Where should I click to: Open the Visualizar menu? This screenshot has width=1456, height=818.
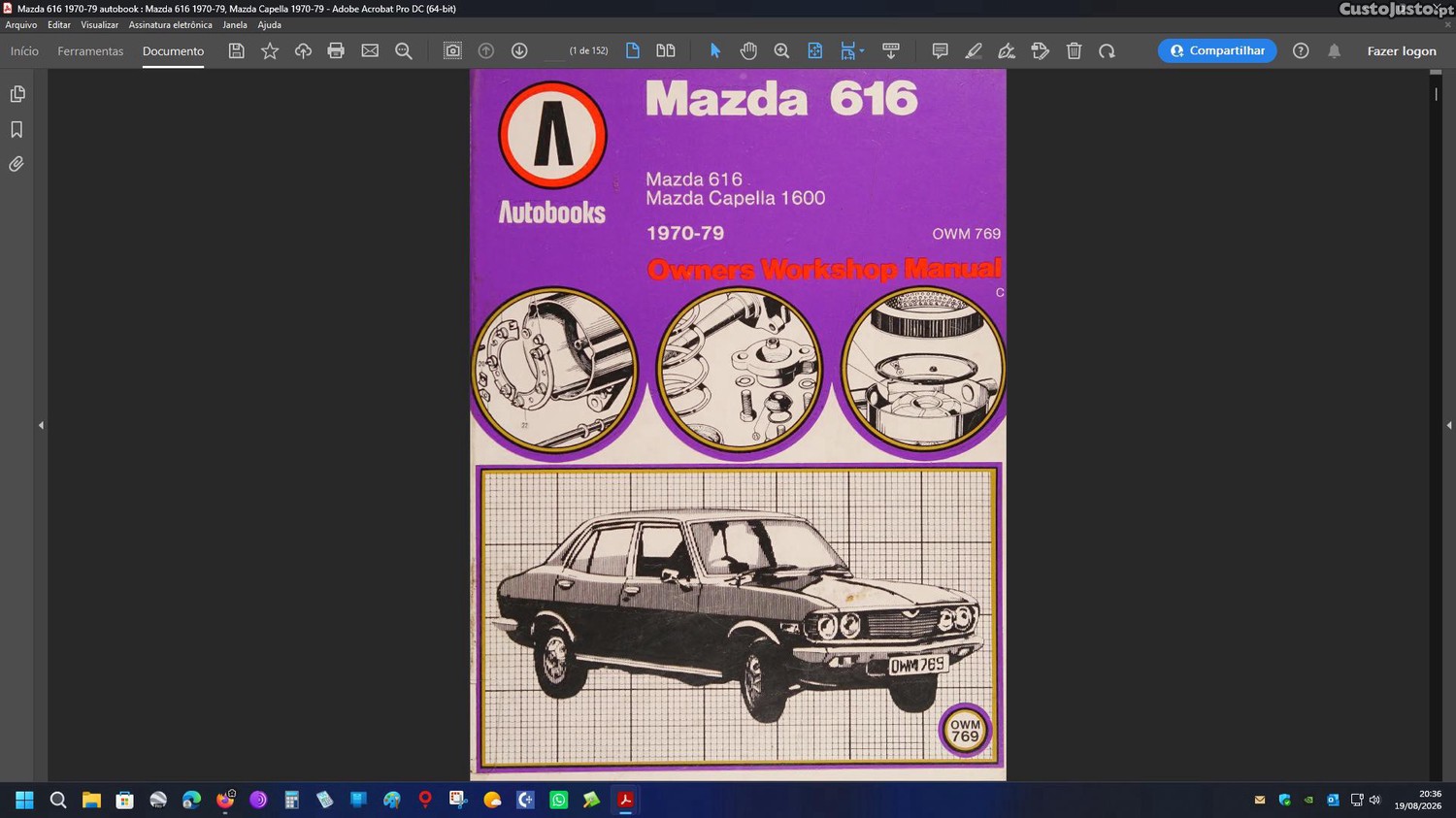click(99, 25)
